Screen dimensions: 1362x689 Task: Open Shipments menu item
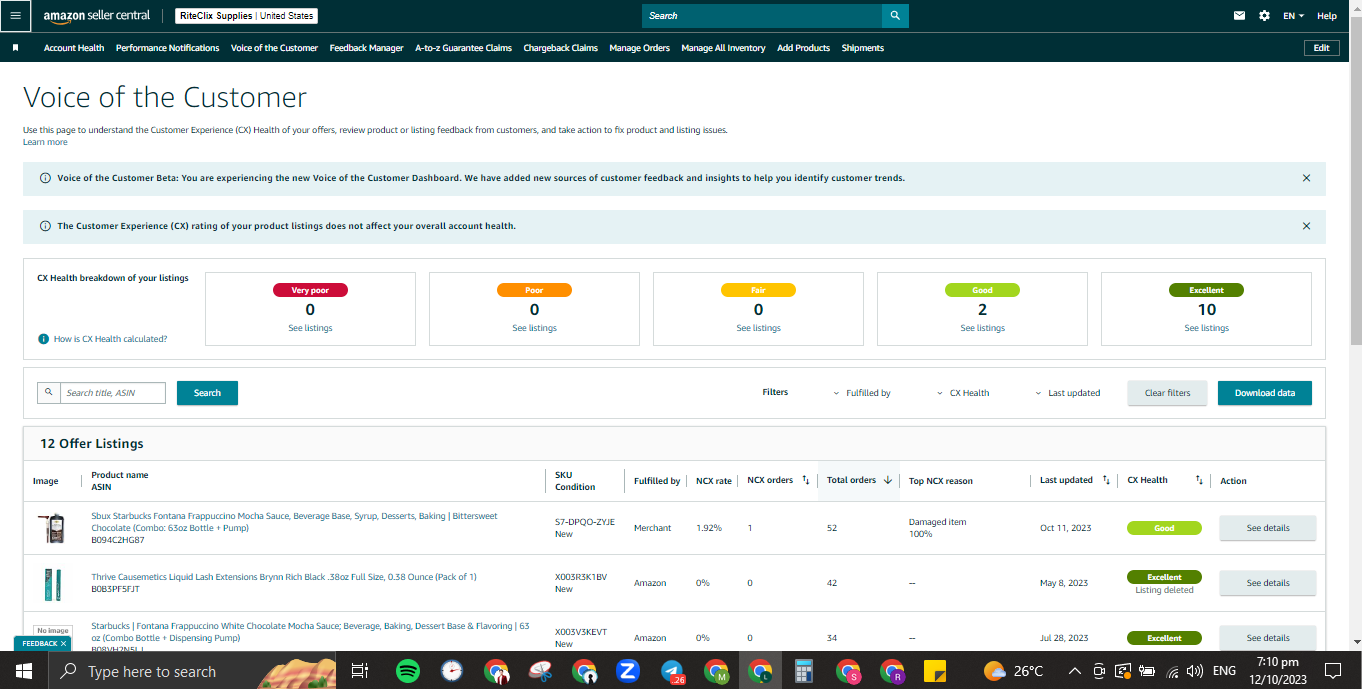863,48
